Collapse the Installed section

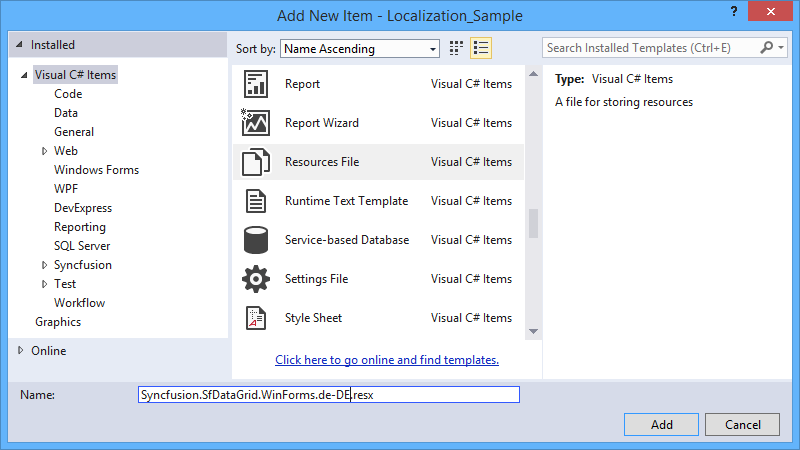(x=19, y=45)
